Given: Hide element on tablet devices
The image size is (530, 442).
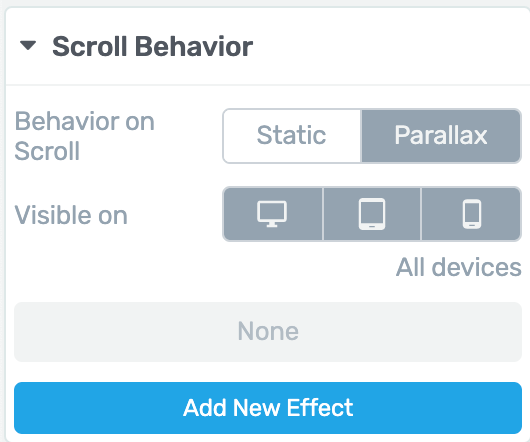Looking at the screenshot, I should click(x=372, y=214).
